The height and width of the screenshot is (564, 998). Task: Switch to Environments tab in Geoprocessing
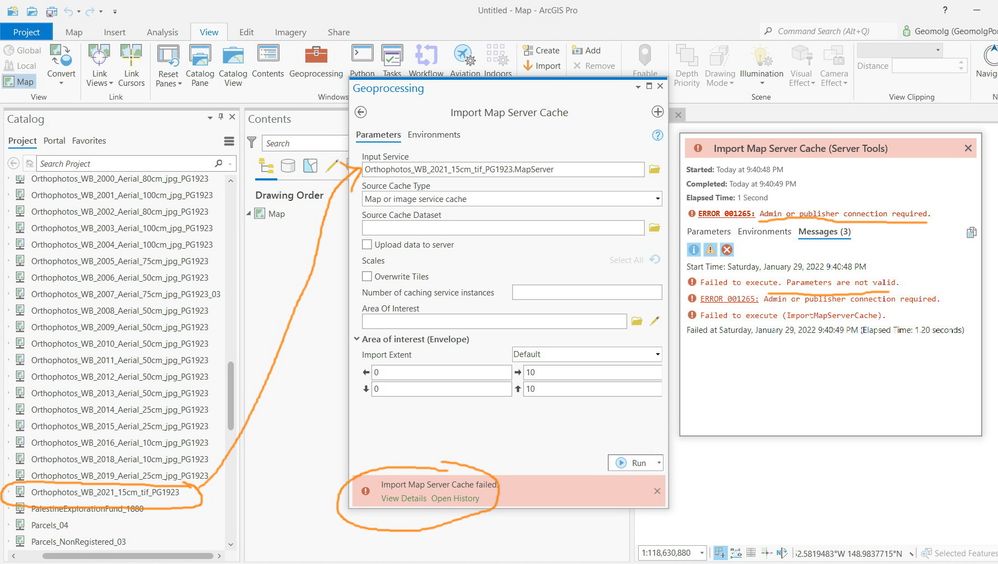click(x=434, y=135)
